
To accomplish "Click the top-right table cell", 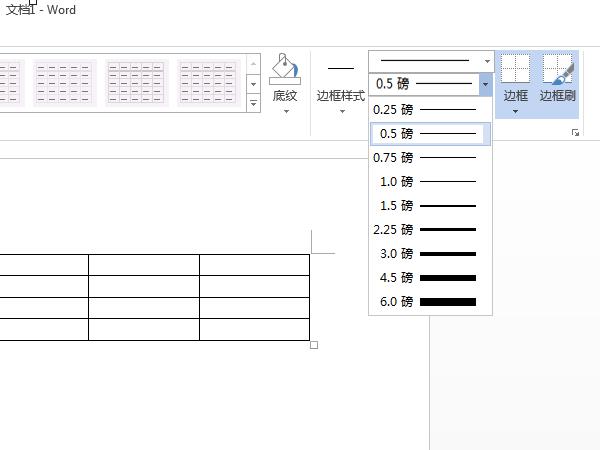I will pyautogui.click(x=254, y=265).
